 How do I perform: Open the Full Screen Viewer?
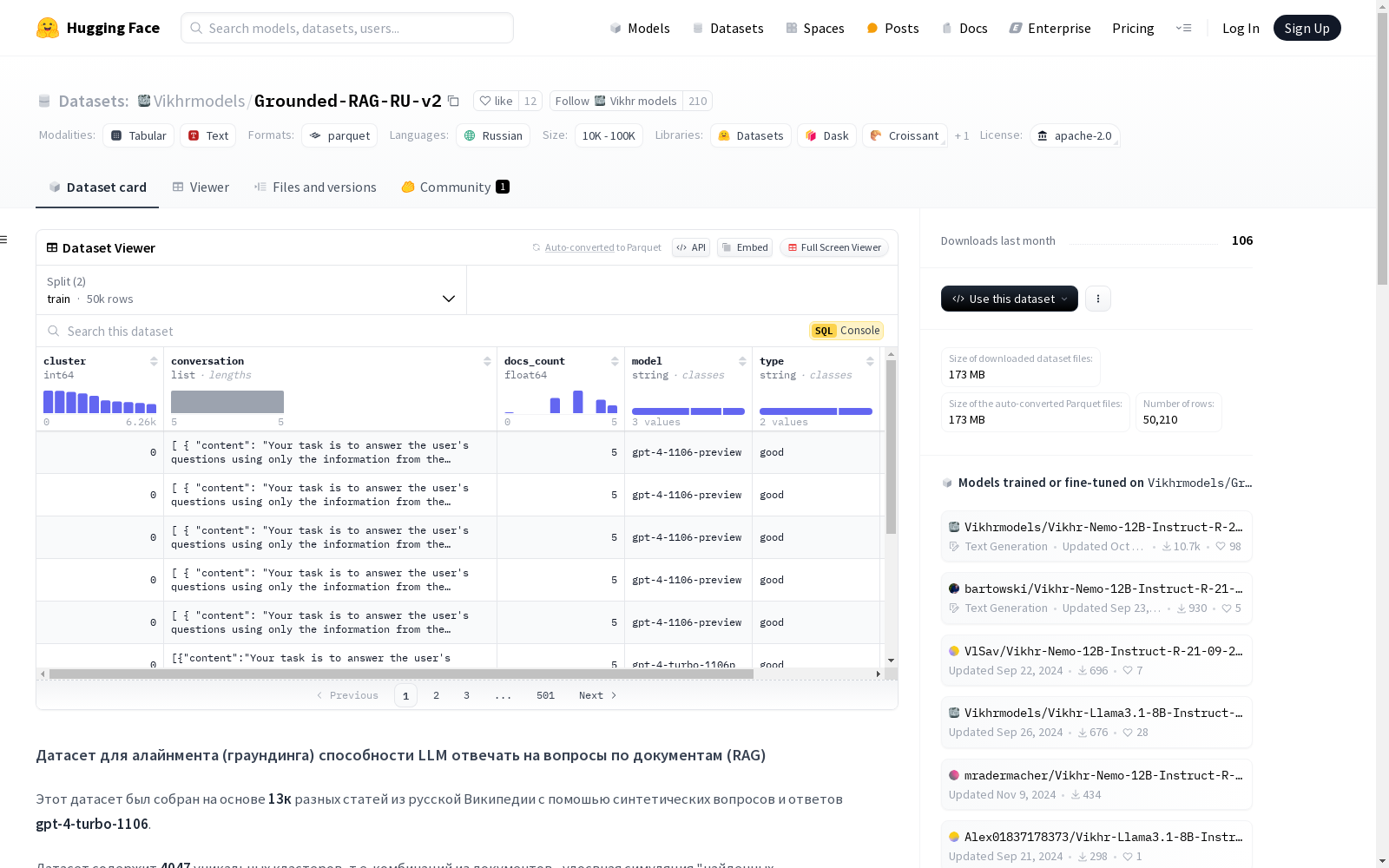tap(834, 247)
